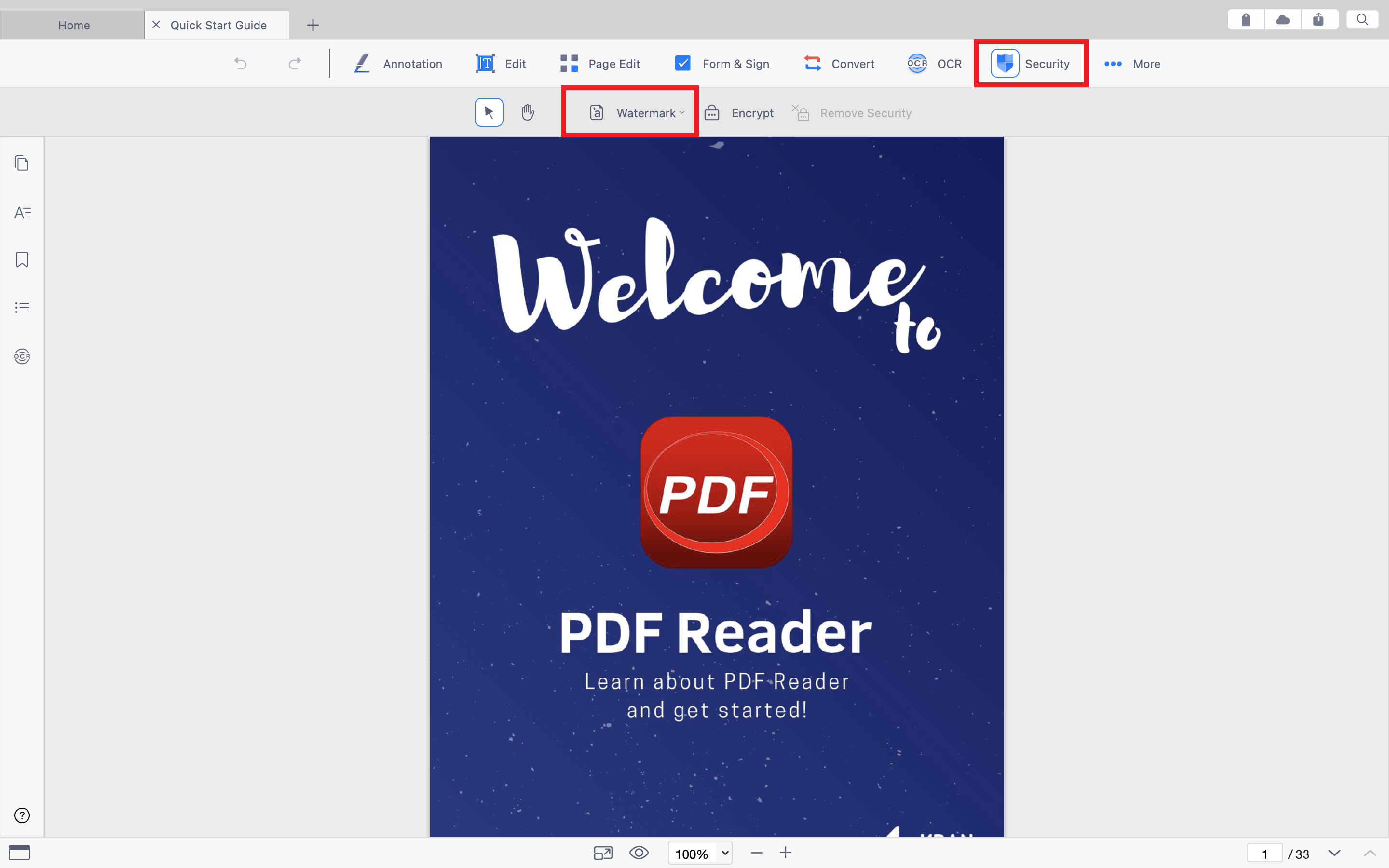Close the Quick Start Guide tab
The height and width of the screenshot is (868, 1389).
pyautogui.click(x=156, y=25)
